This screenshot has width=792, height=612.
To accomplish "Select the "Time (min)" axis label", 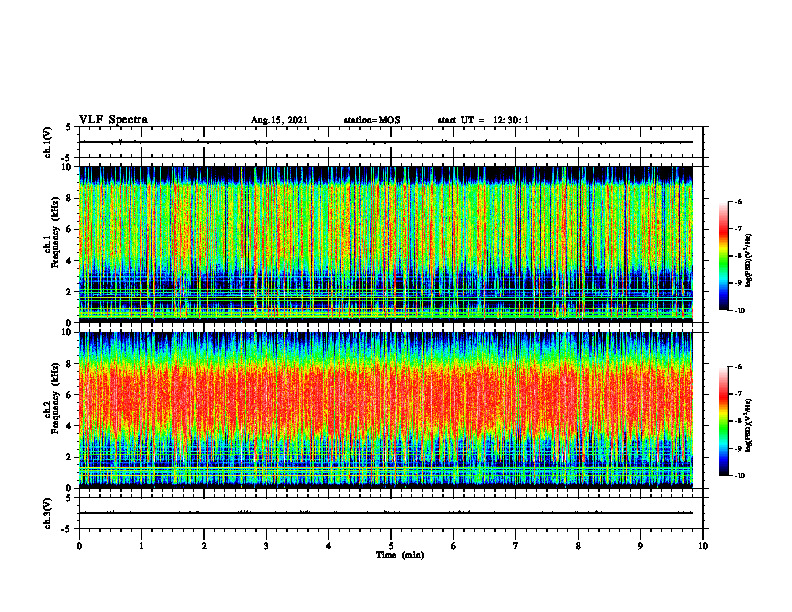I will tap(400, 555).
